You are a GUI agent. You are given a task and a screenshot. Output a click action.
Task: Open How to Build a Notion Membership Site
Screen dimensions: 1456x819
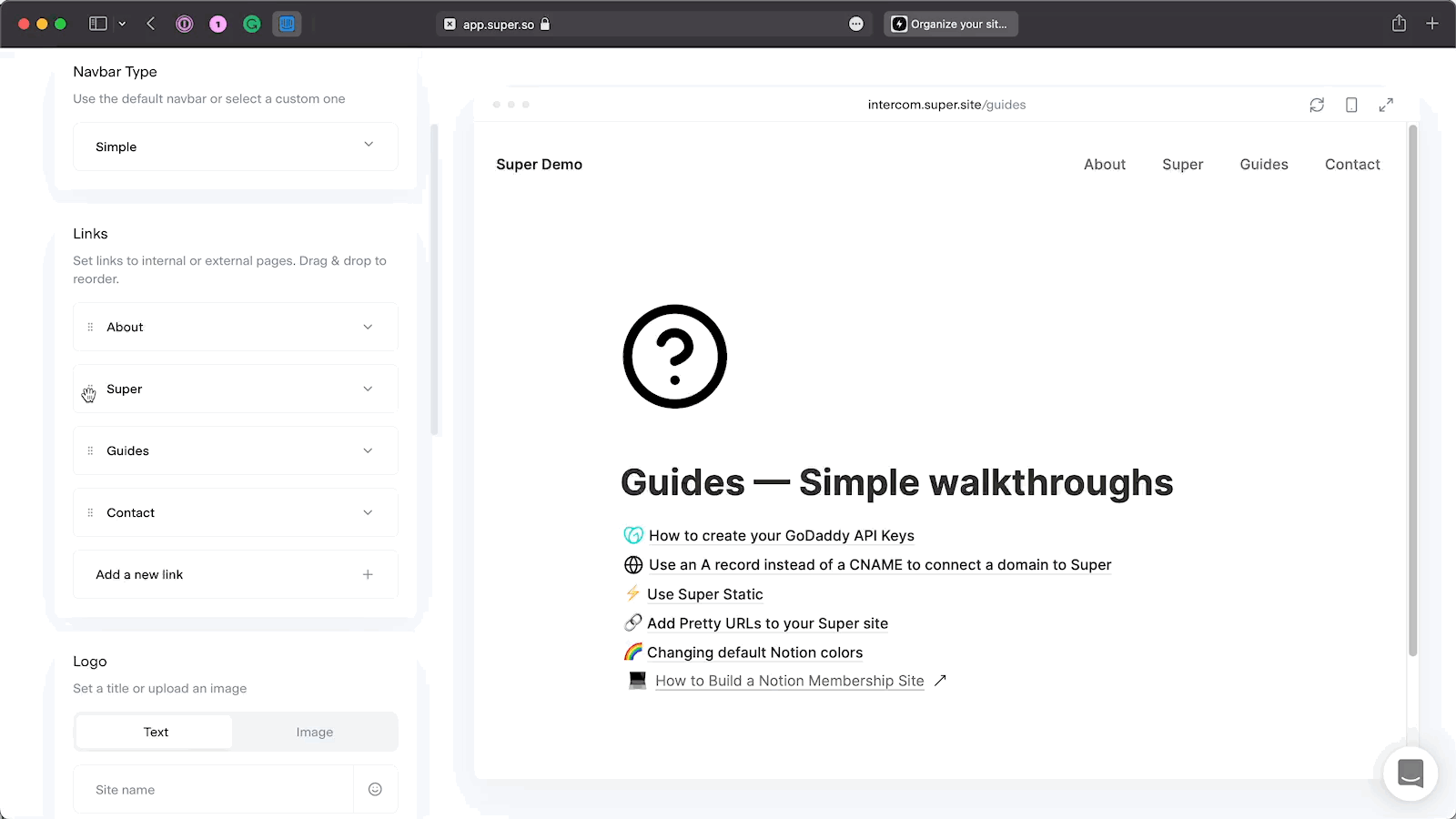click(789, 681)
